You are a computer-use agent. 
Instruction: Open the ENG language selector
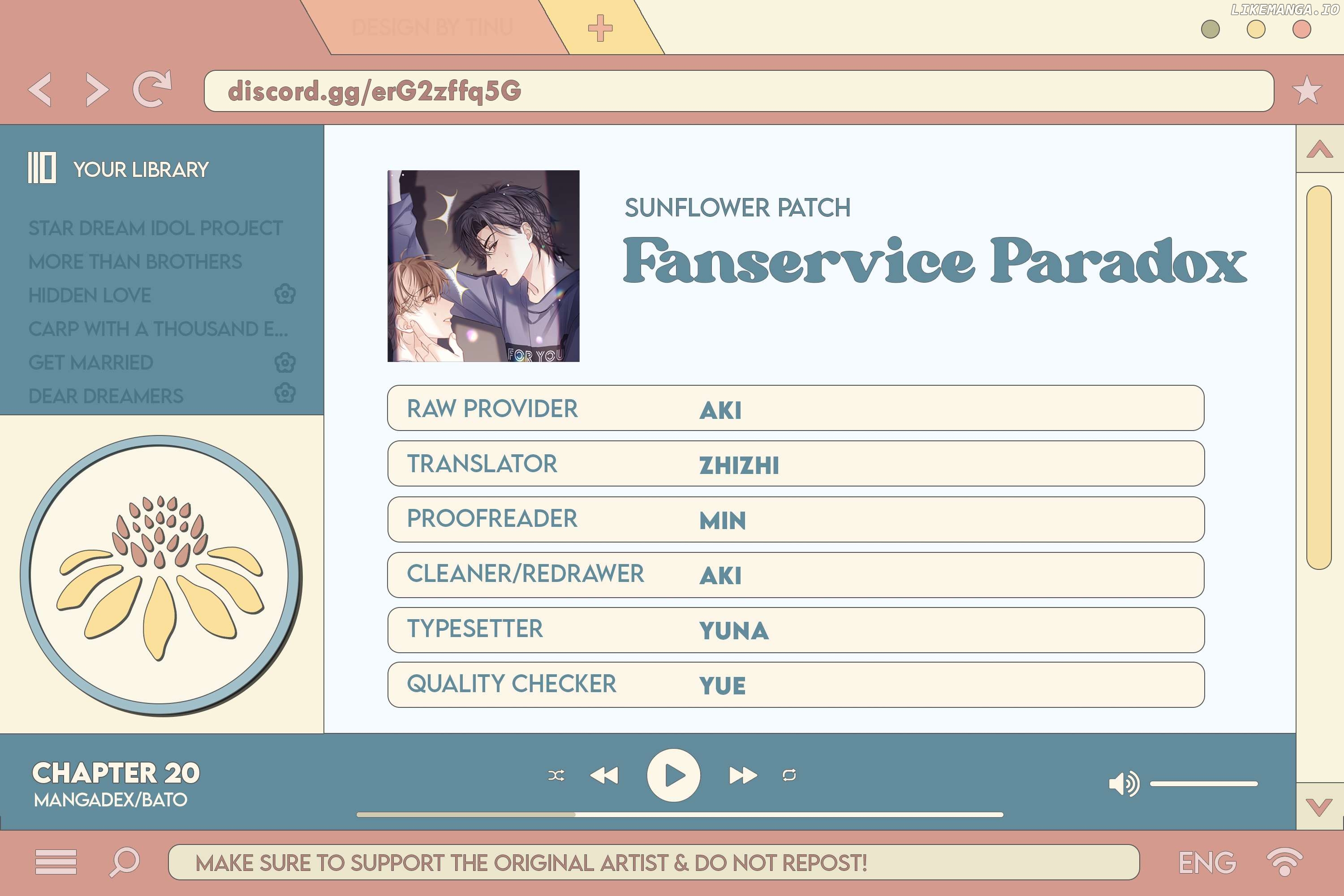pyautogui.click(x=1207, y=862)
